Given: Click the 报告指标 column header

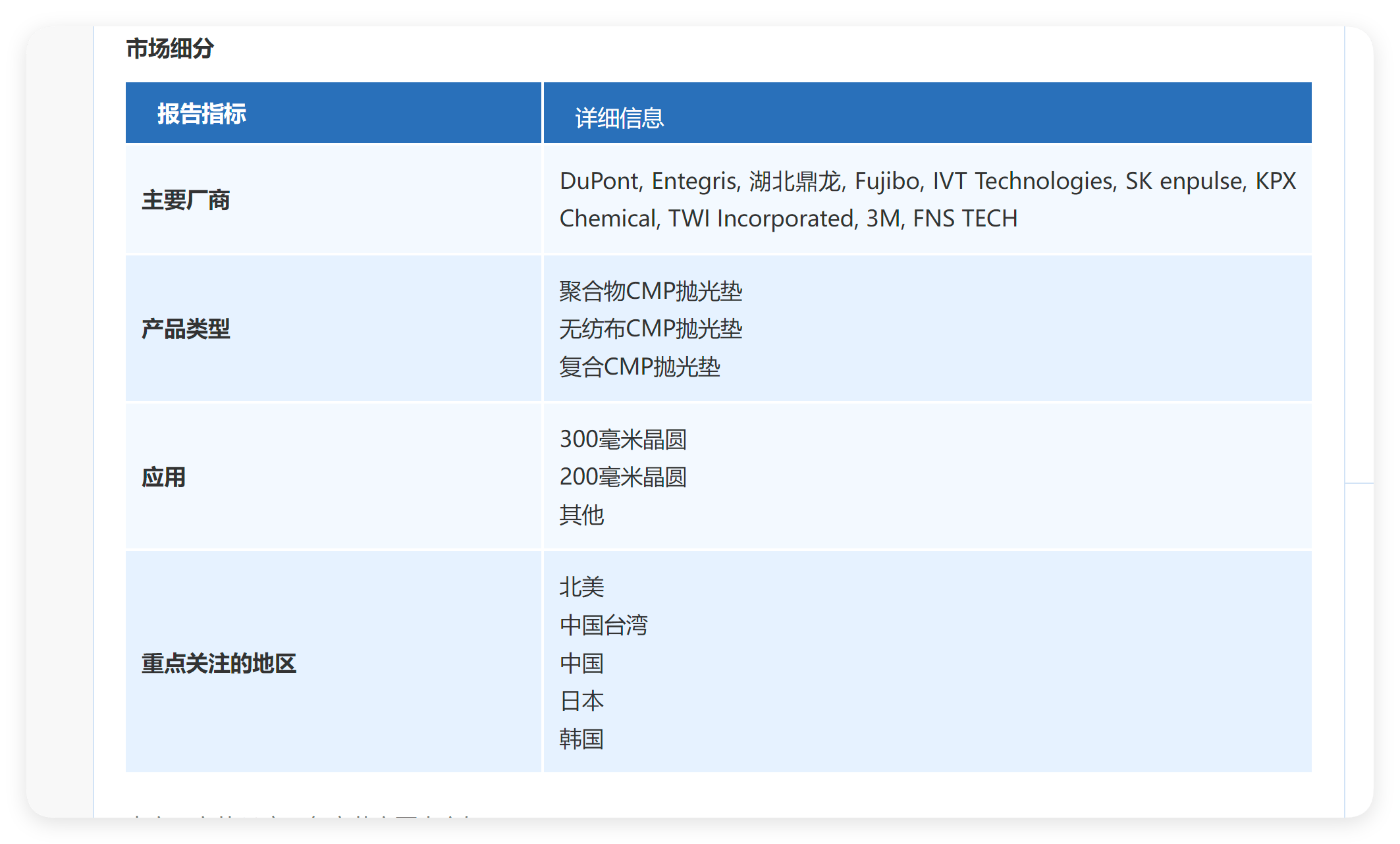Looking at the screenshot, I should (202, 114).
